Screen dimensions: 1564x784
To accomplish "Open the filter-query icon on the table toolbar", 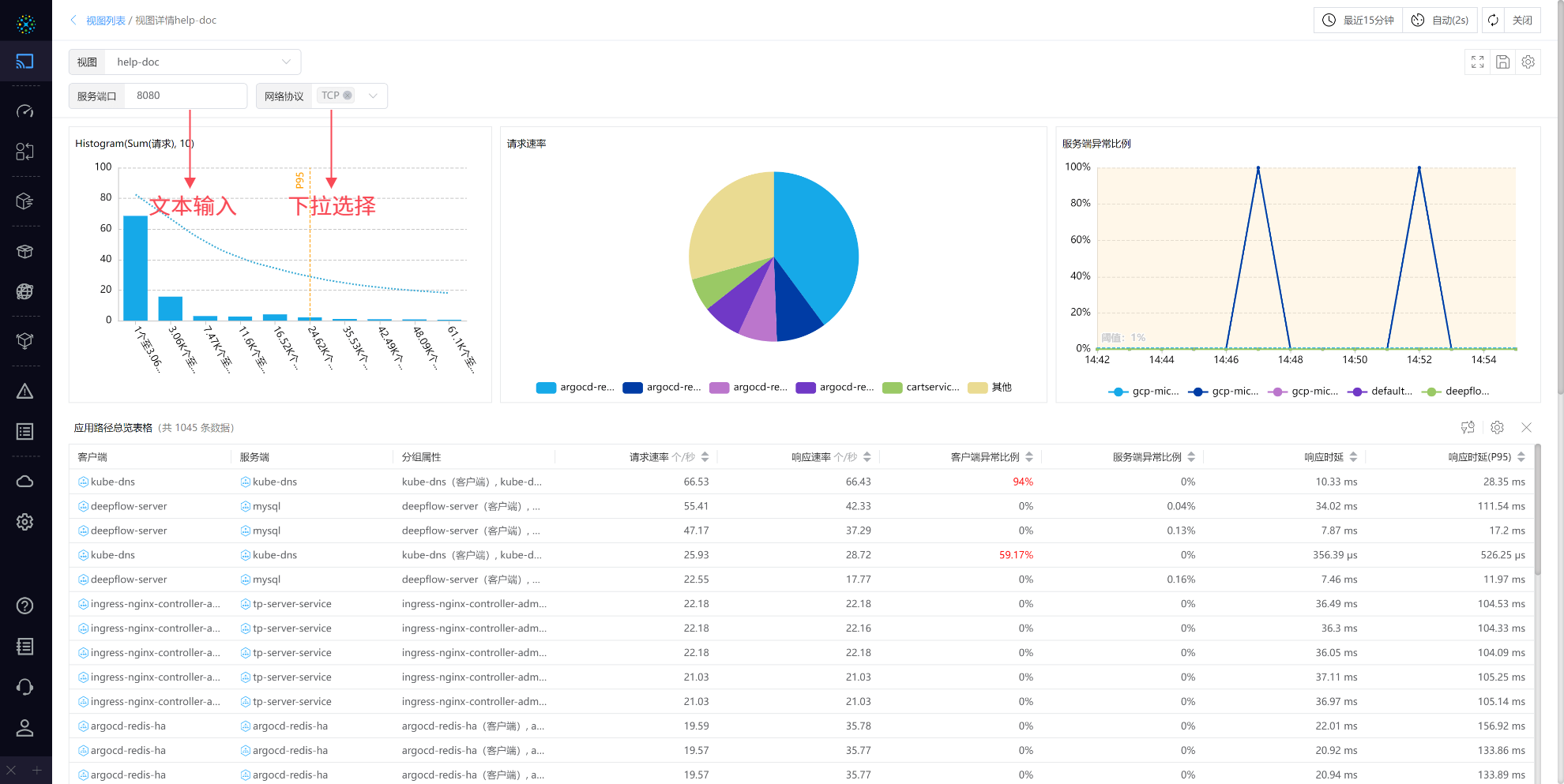I will tap(1468, 427).
